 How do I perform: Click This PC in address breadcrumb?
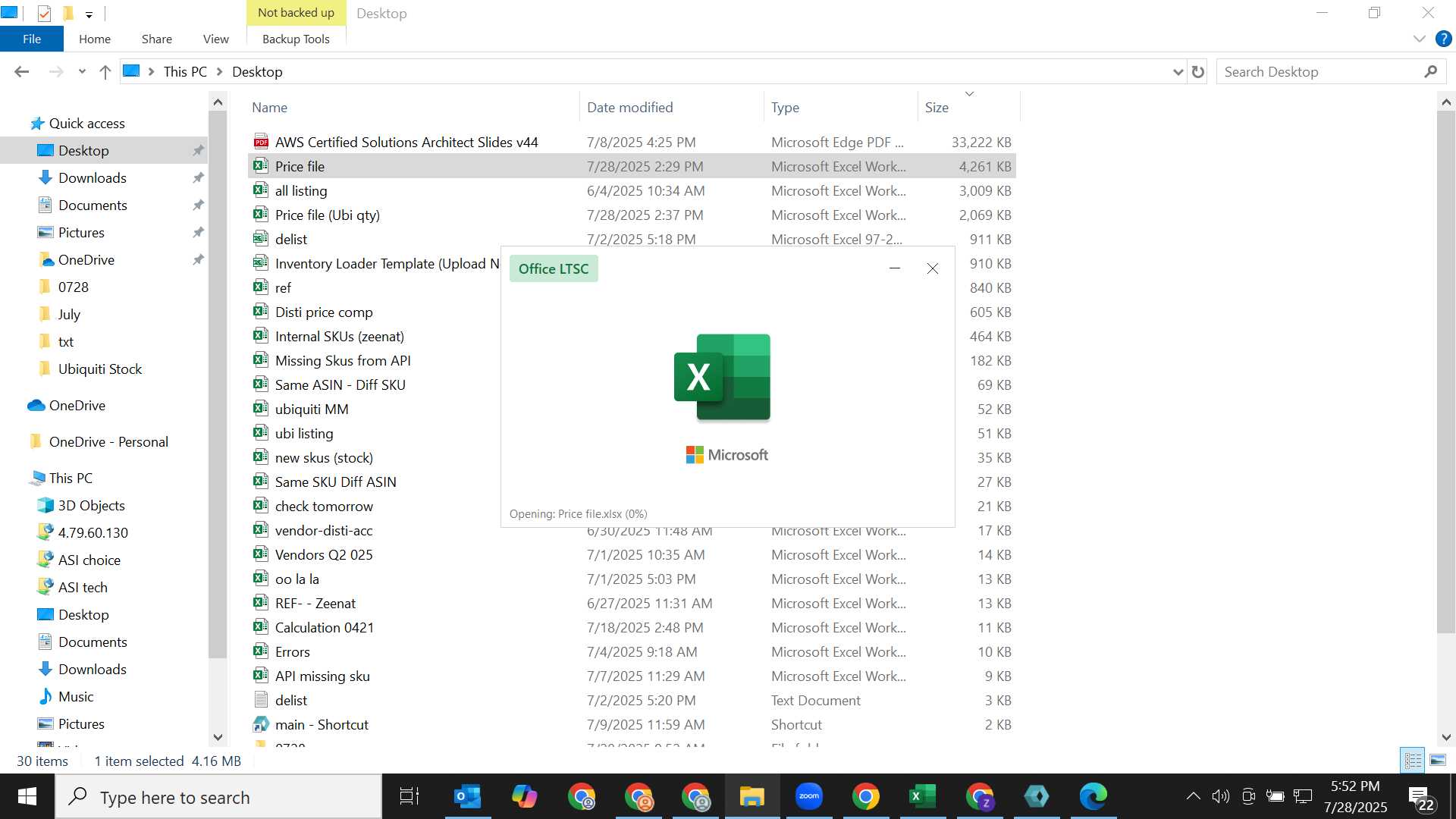point(185,72)
